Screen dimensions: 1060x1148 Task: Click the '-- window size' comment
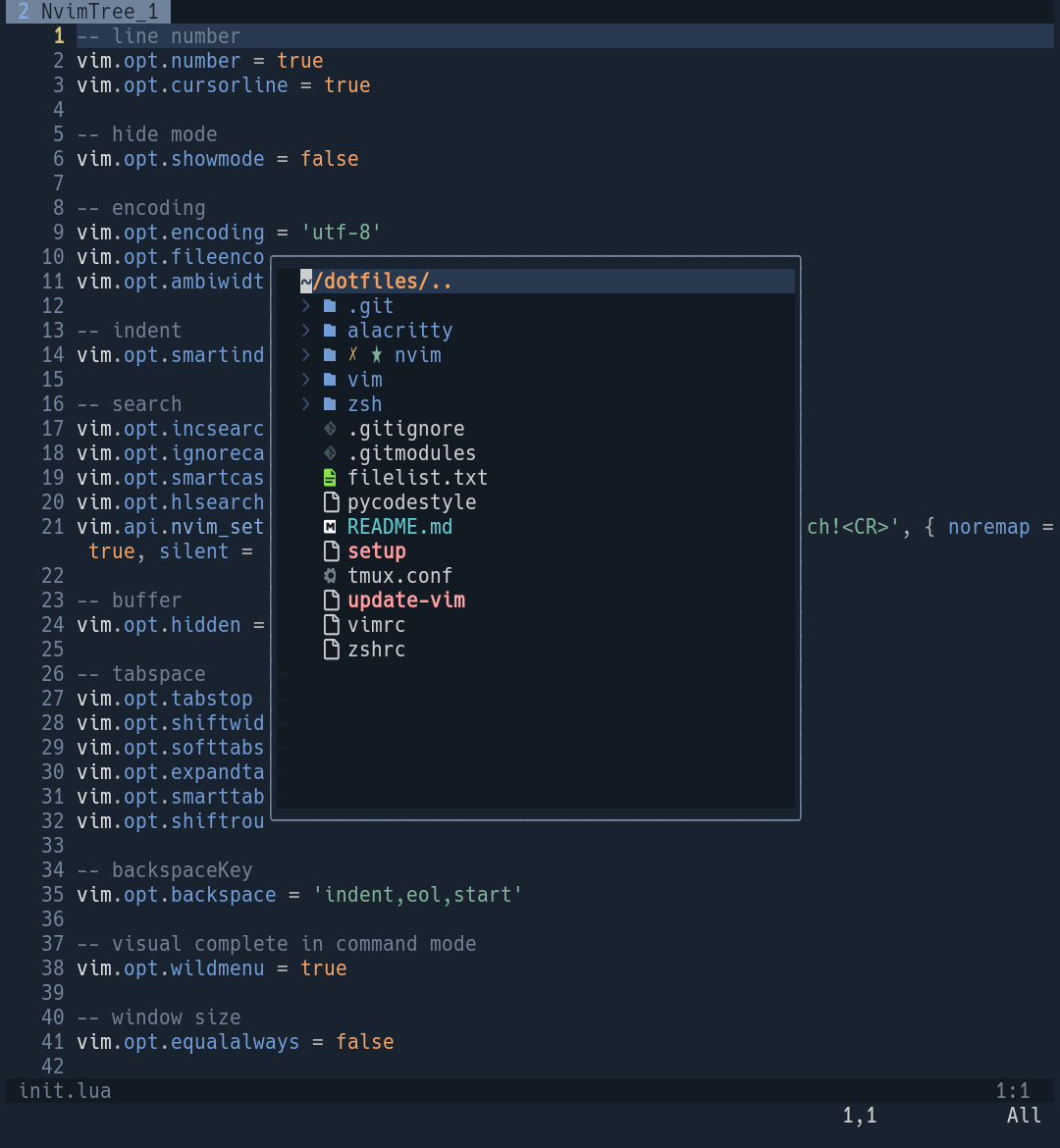[159, 1018]
